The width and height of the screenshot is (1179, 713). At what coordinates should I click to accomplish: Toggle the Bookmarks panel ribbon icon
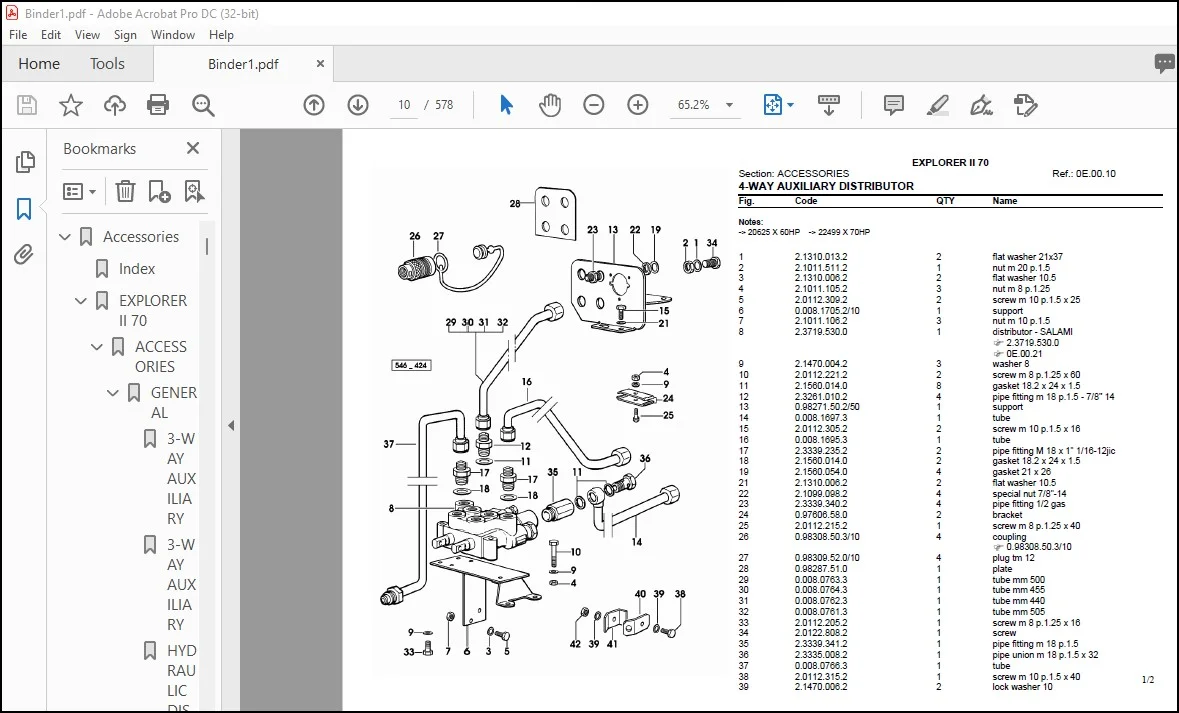click(x=24, y=209)
